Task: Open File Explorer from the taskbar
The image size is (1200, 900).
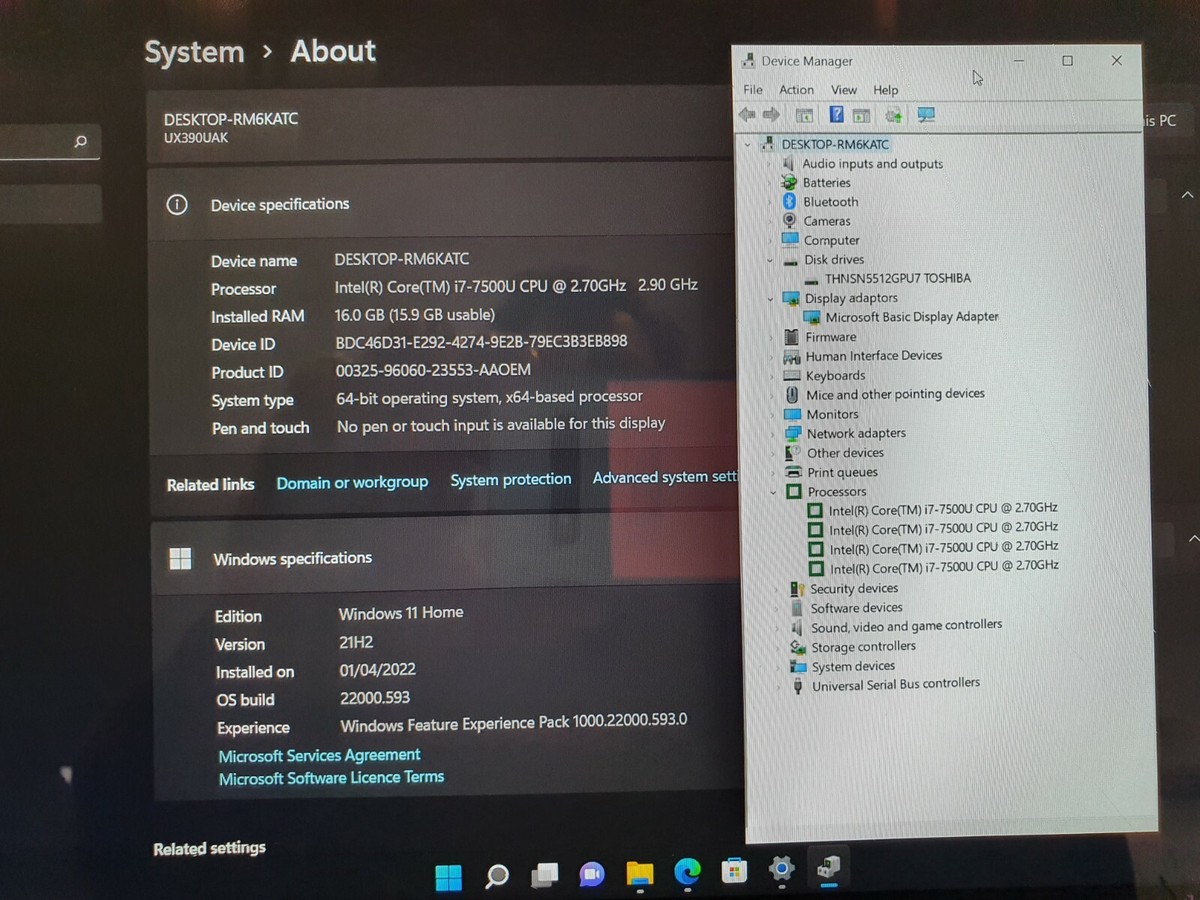Action: [640, 873]
